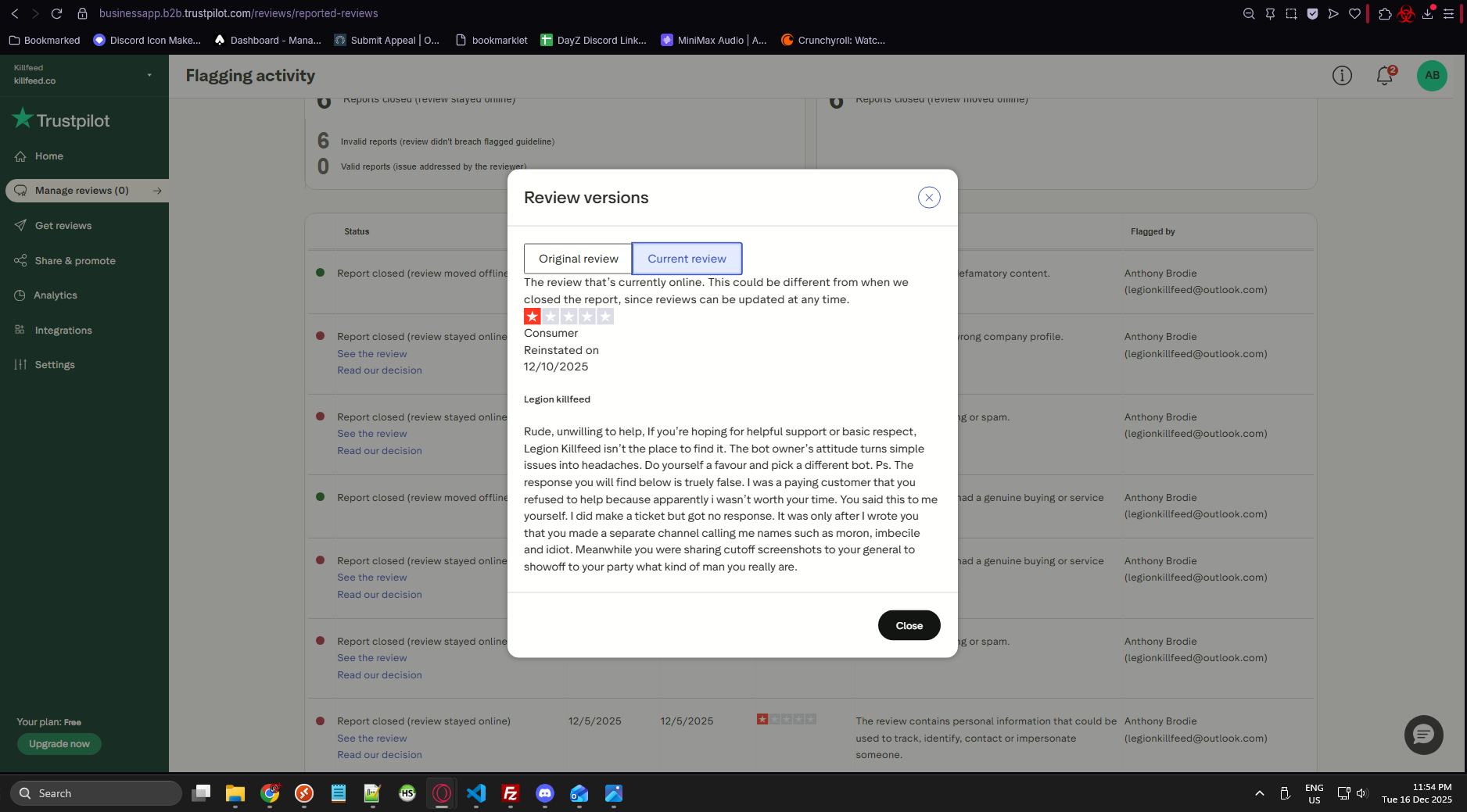Click the taskbar Search box
This screenshot has height=812, width=1467.
(x=96, y=793)
